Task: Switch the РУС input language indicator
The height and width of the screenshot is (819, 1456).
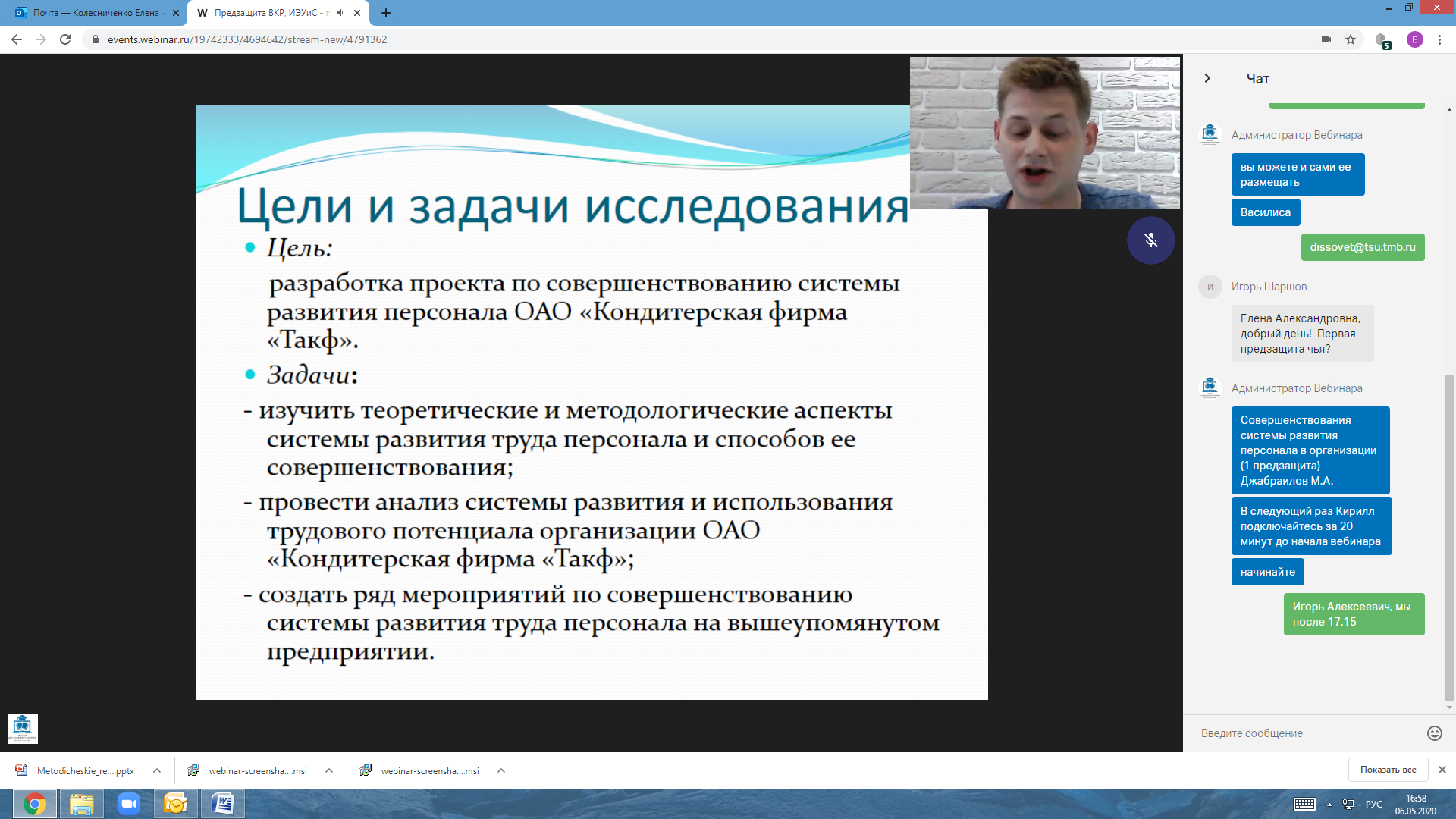Action: (x=1373, y=805)
